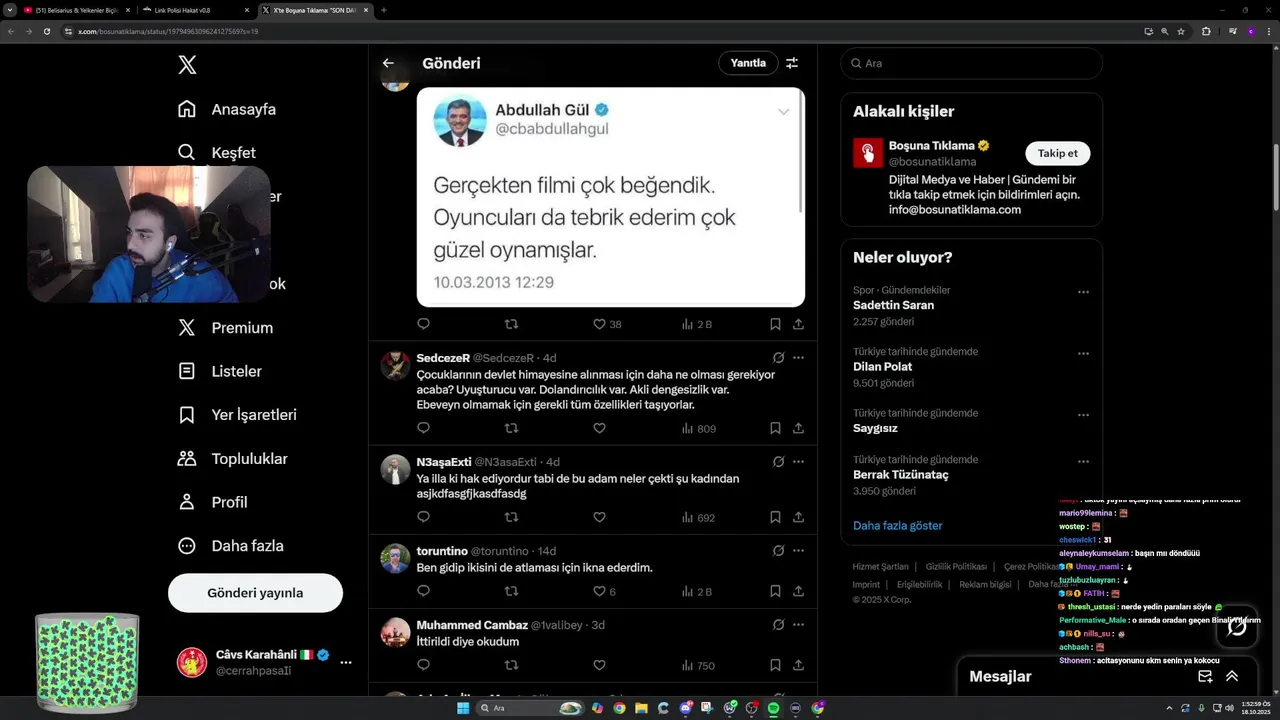
Task: Open the floating Grok button
Action: [x=1237, y=627]
